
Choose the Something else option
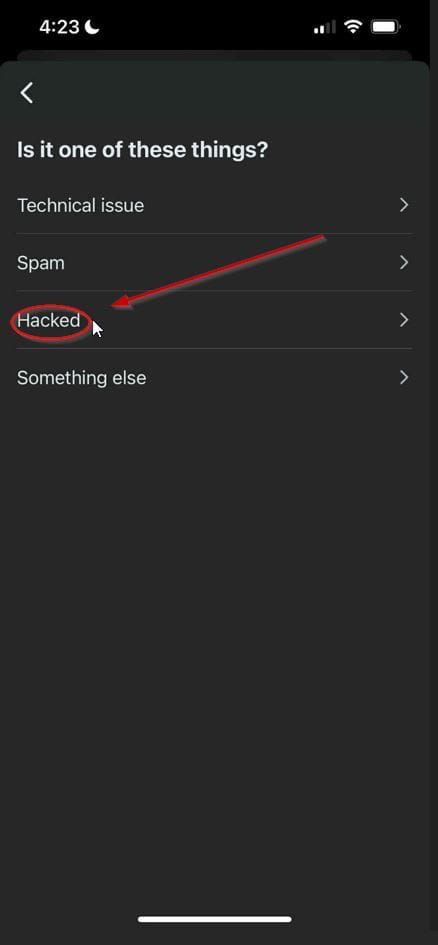214,378
